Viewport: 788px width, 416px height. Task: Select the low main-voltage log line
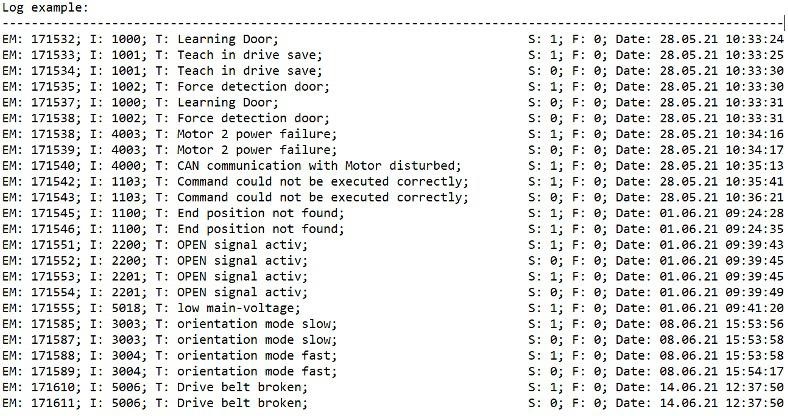pos(393,308)
